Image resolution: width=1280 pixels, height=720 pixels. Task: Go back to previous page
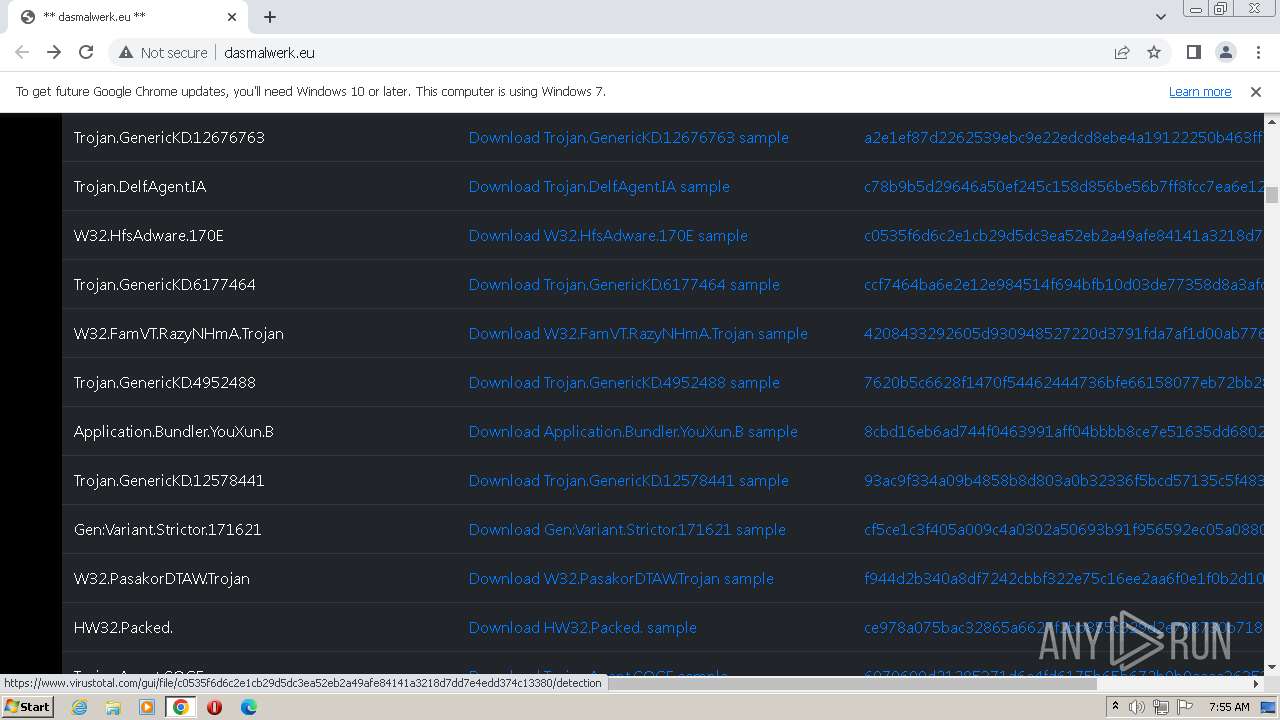click(22, 52)
